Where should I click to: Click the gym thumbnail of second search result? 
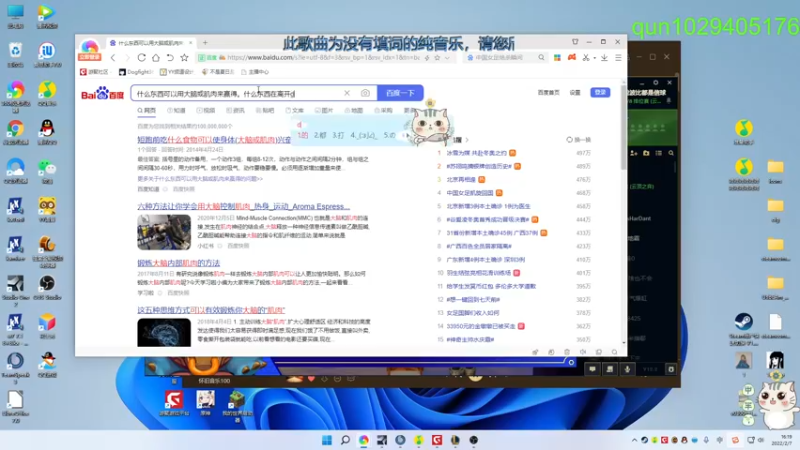(x=164, y=232)
